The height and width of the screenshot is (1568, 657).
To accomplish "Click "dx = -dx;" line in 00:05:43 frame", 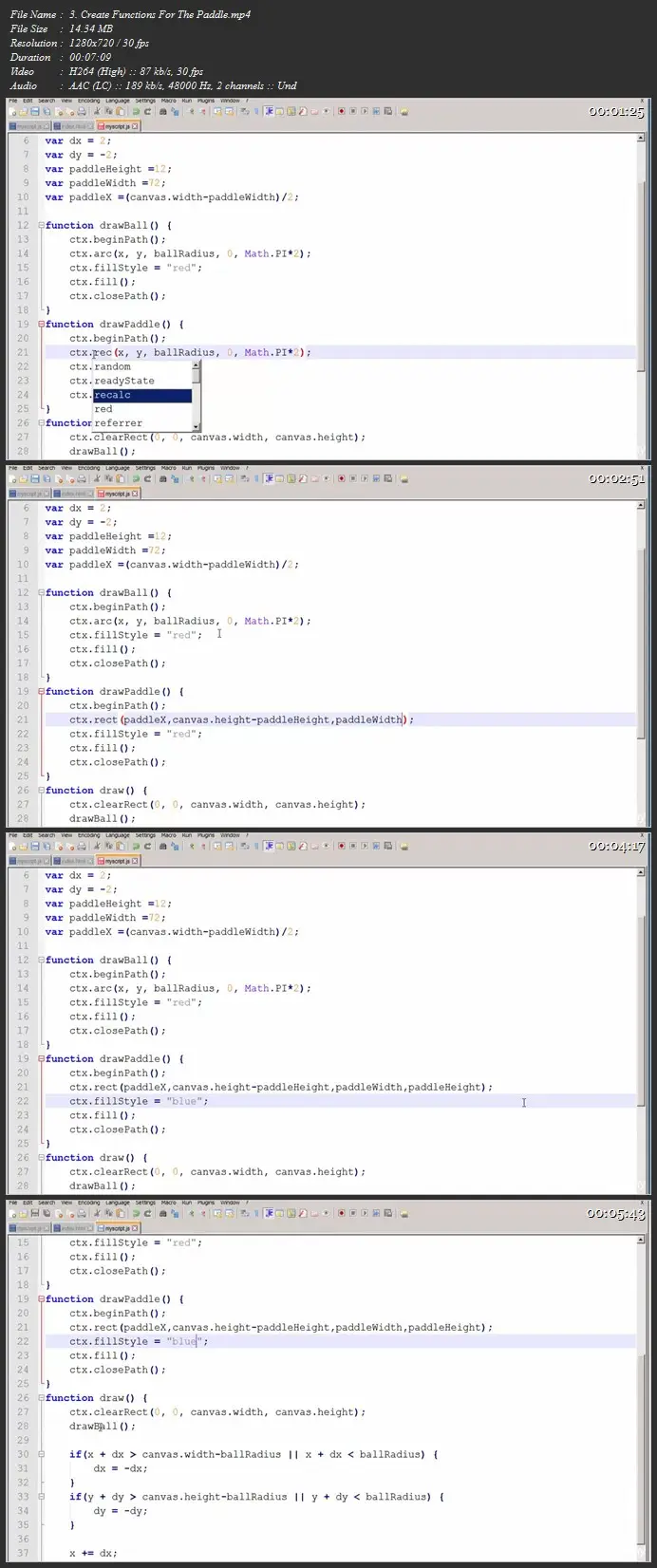I will tap(121, 1468).
